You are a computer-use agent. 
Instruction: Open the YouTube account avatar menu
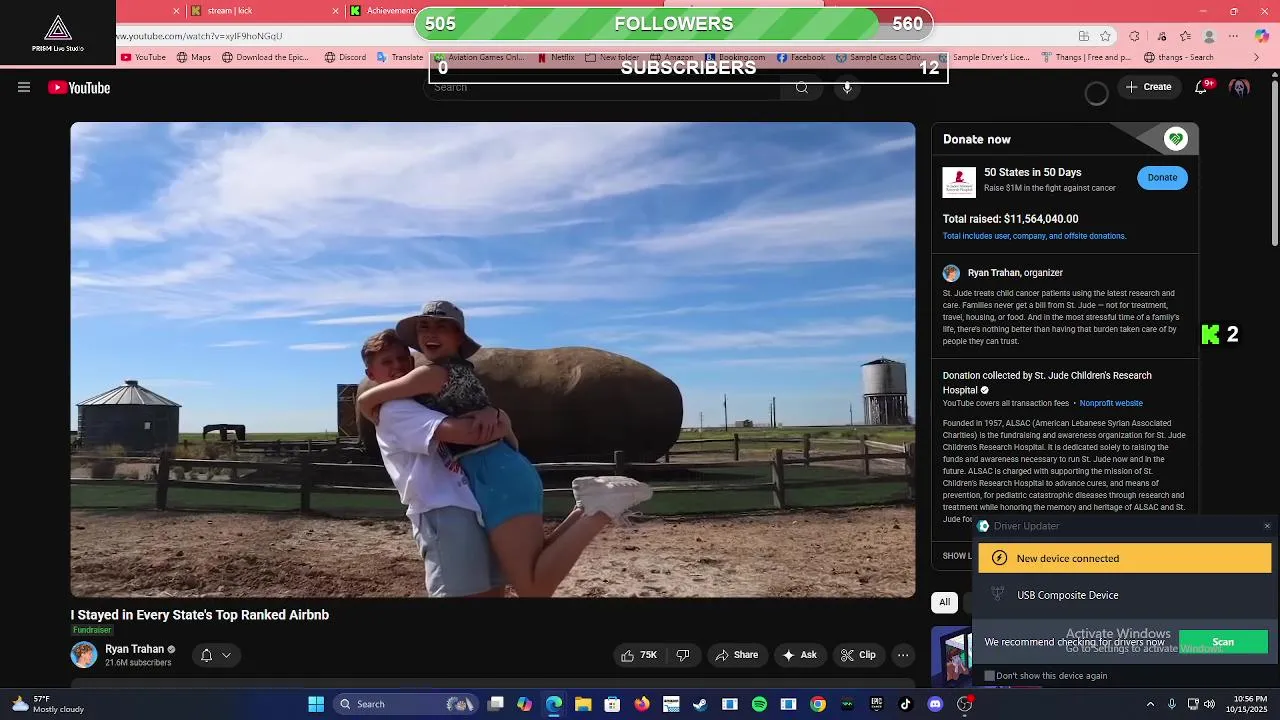coord(1240,88)
